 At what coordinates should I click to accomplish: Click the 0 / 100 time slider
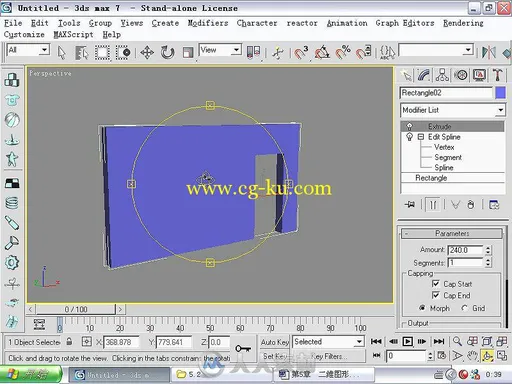point(76,309)
